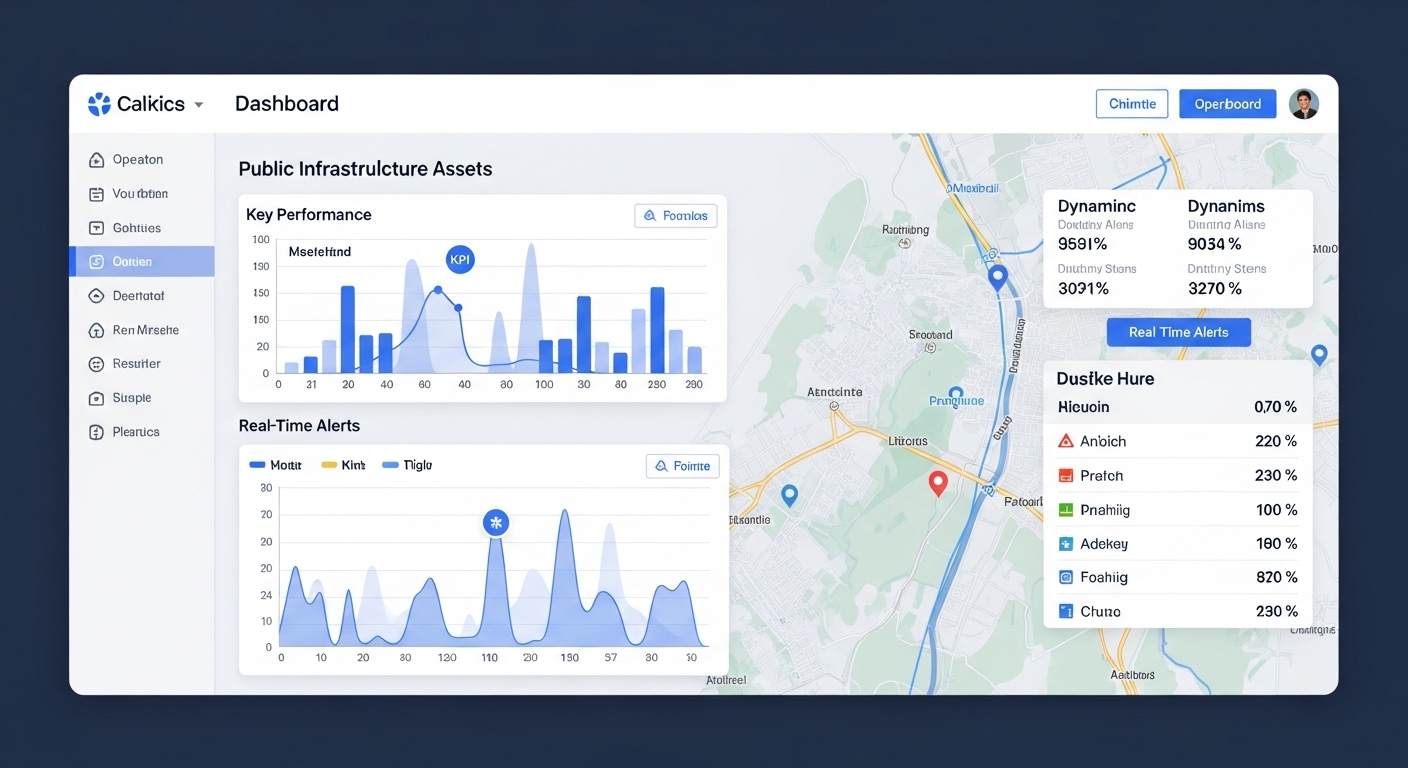Viewport: 1408px width, 768px height.
Task: Click the 3270 % value under Dynanims
Action: click(1214, 289)
